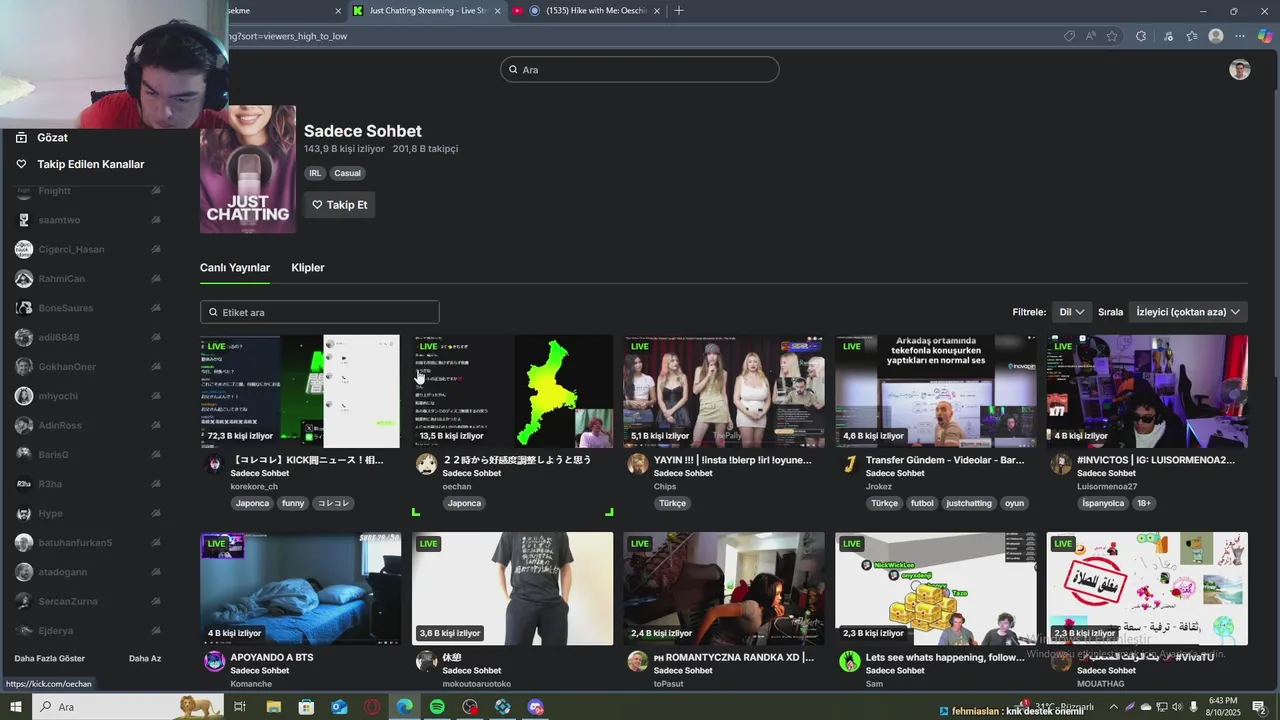Click the top Ara search field
1280x720 pixels.
[640, 70]
